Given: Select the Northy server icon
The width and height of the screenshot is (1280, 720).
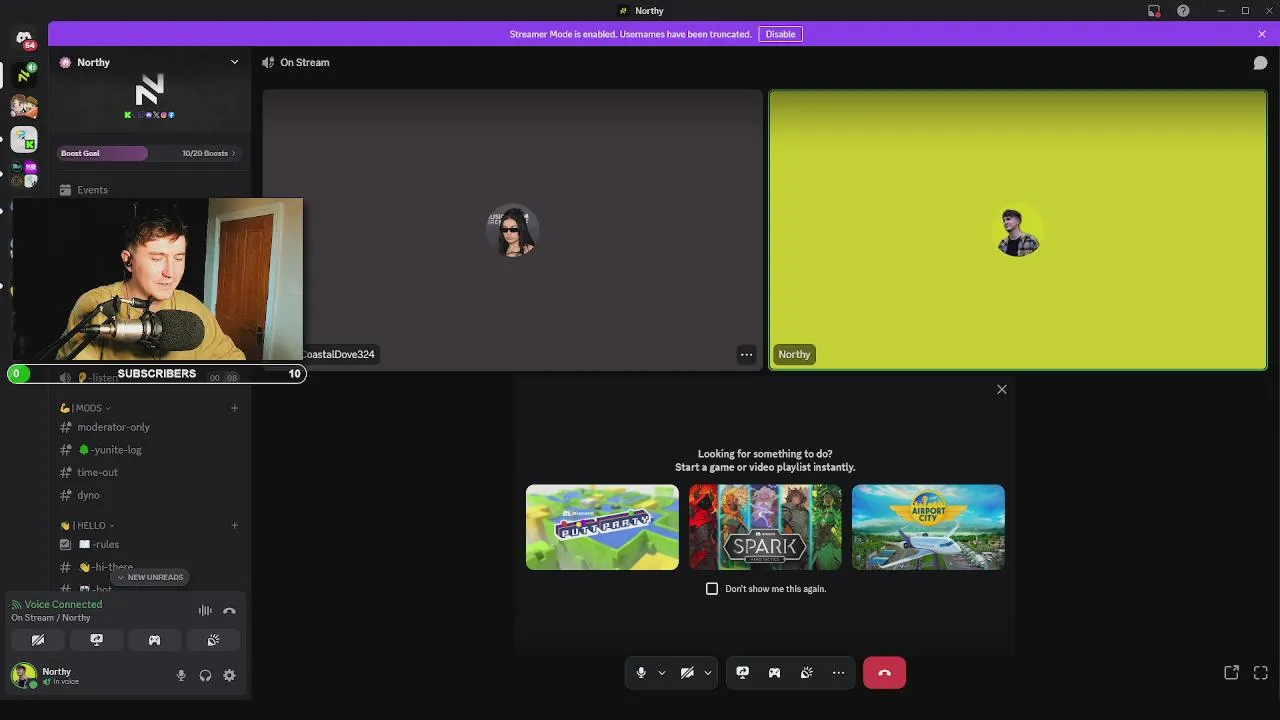Looking at the screenshot, I should [24, 73].
